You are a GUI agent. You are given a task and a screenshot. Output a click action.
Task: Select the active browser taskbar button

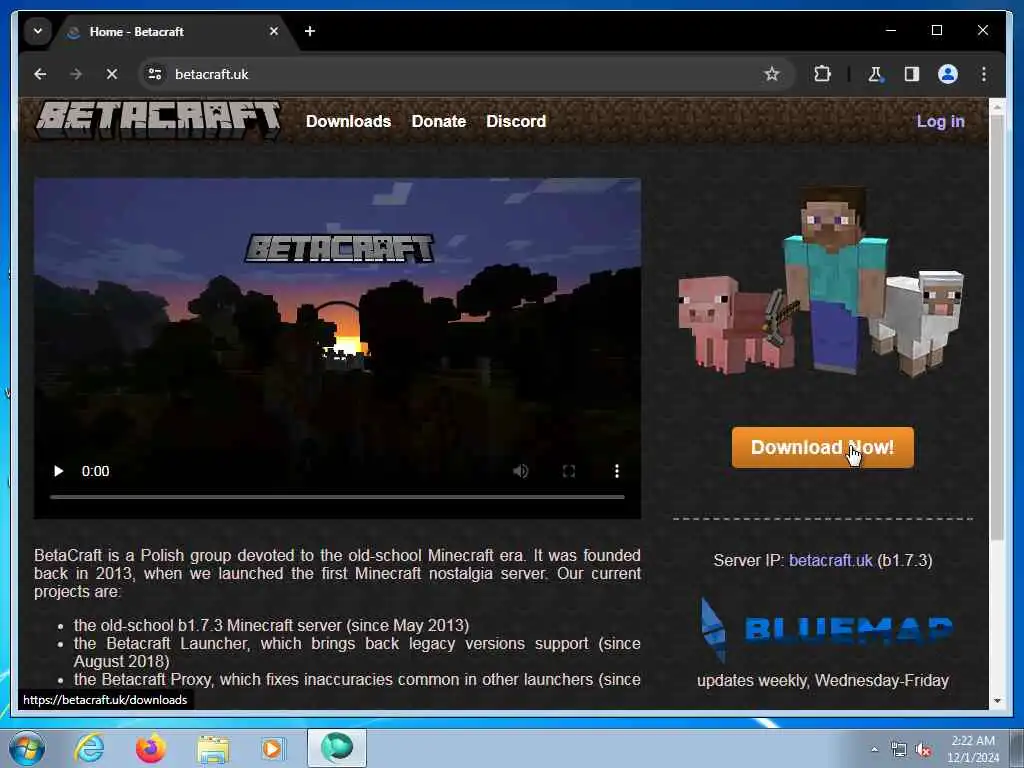(x=337, y=748)
